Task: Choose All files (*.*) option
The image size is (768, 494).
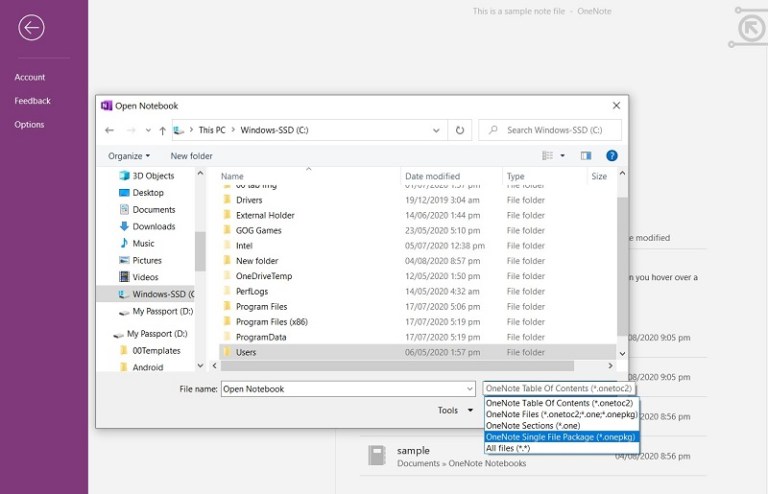Action: (x=562, y=448)
